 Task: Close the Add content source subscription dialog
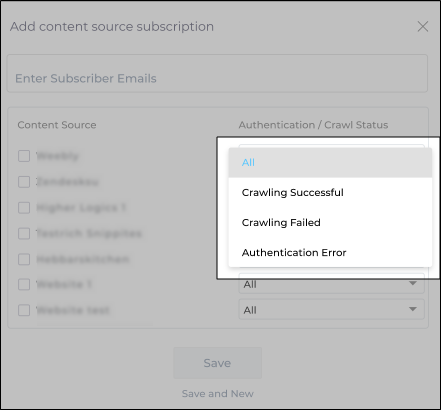pyautogui.click(x=423, y=27)
